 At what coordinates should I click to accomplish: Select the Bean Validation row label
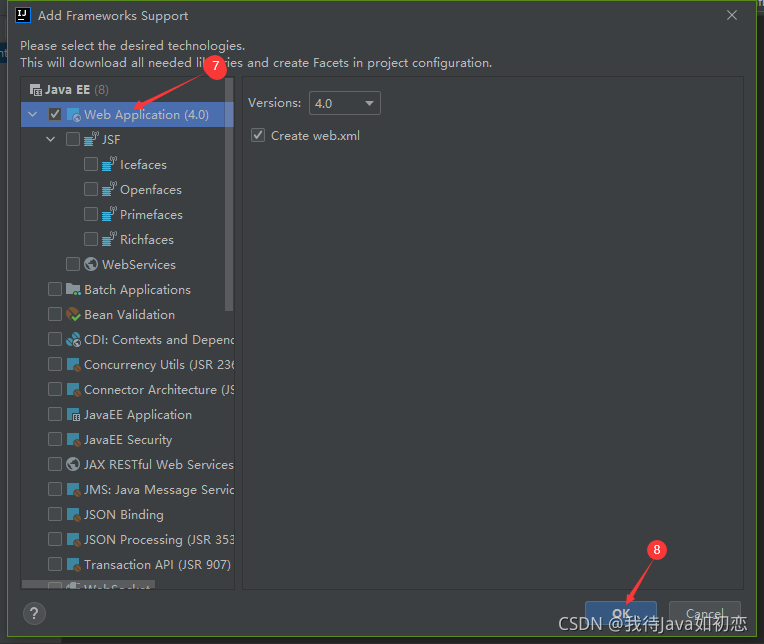130,315
